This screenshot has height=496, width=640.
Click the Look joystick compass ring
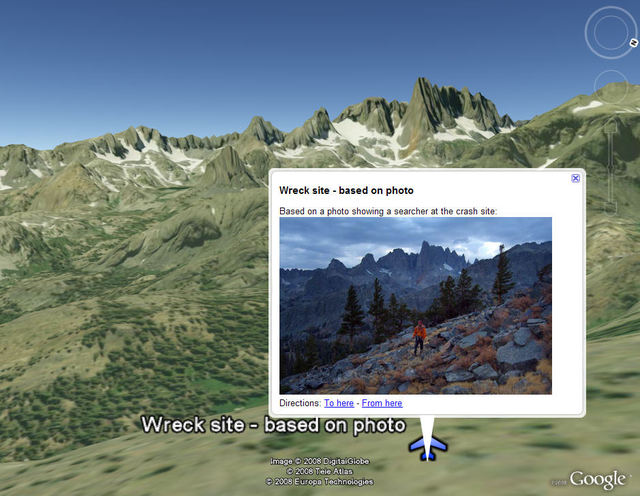tap(611, 32)
